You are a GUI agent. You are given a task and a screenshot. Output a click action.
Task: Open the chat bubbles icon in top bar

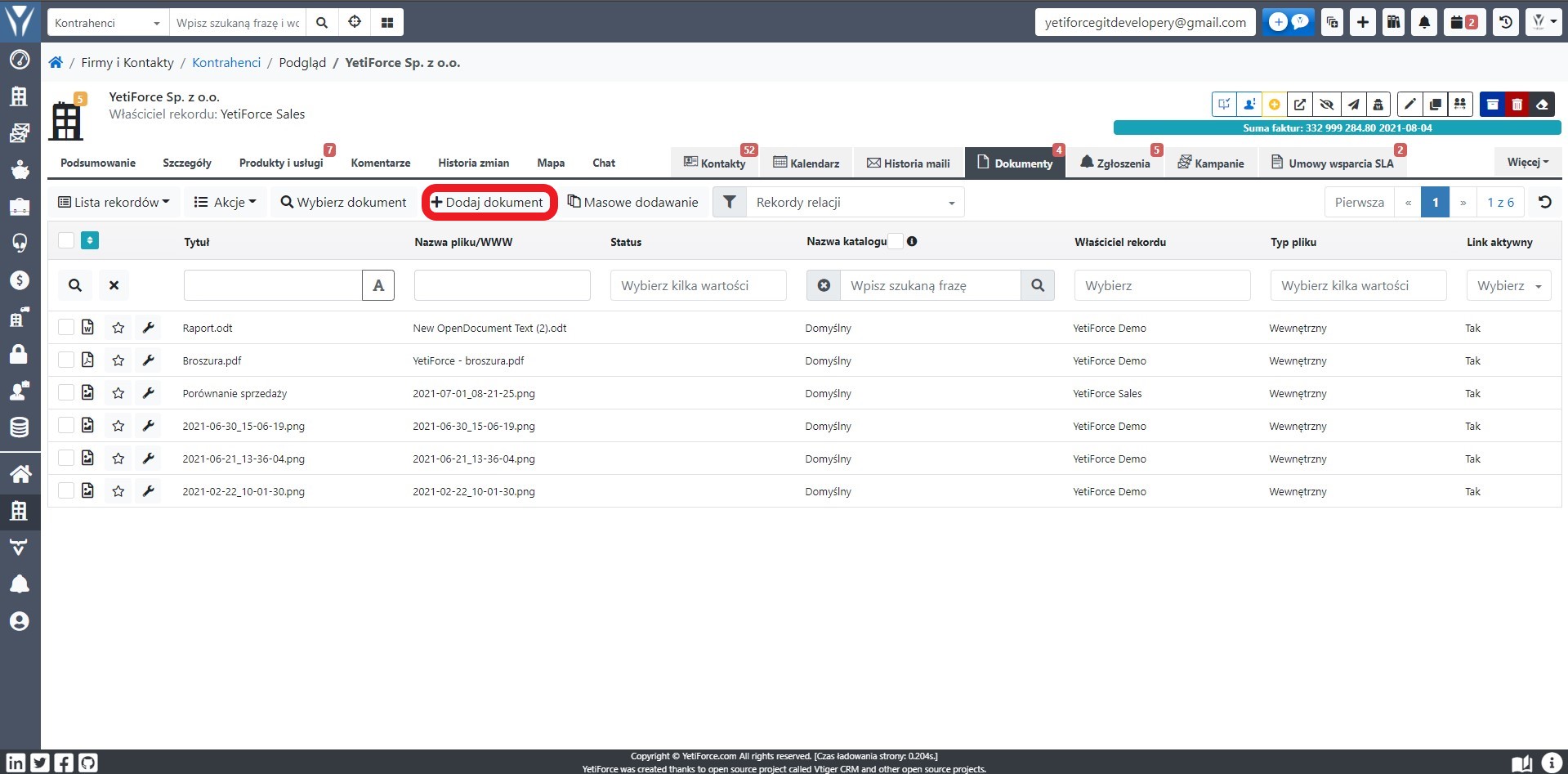coord(1289,23)
